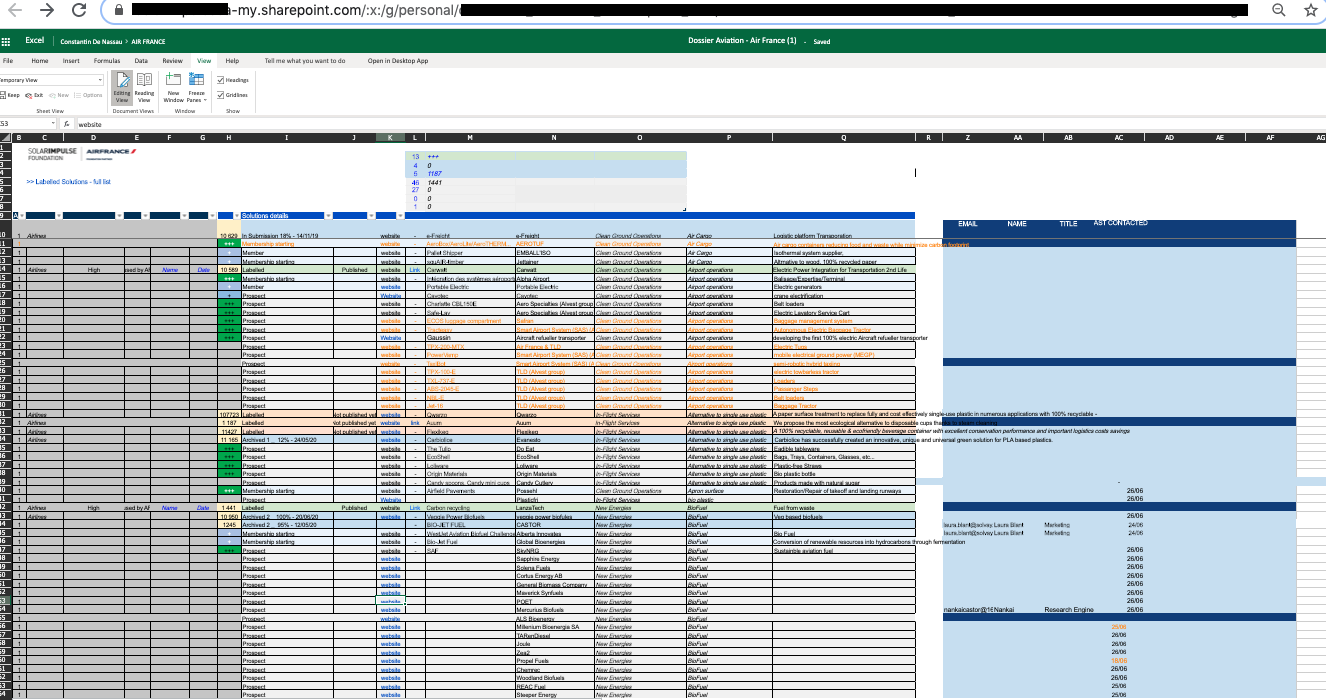This screenshot has width=1326, height=700.
Task: Click the Research Engine title cell
Action: pyautogui.click(x=1068, y=609)
